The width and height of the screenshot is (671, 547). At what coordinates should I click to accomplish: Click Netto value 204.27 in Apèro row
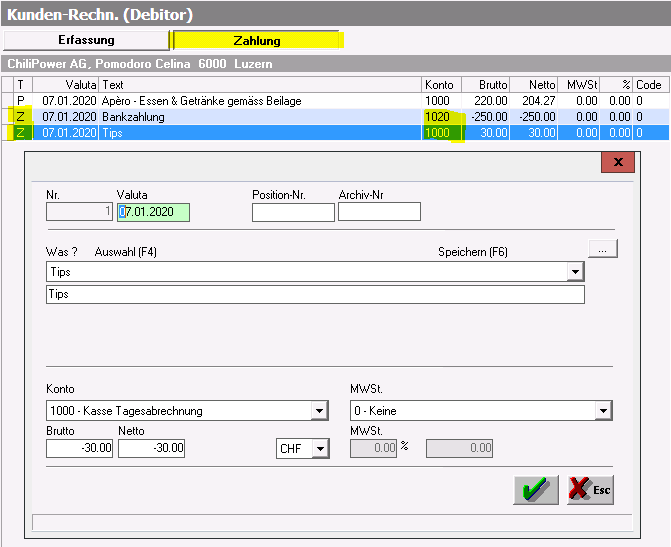tap(538, 101)
